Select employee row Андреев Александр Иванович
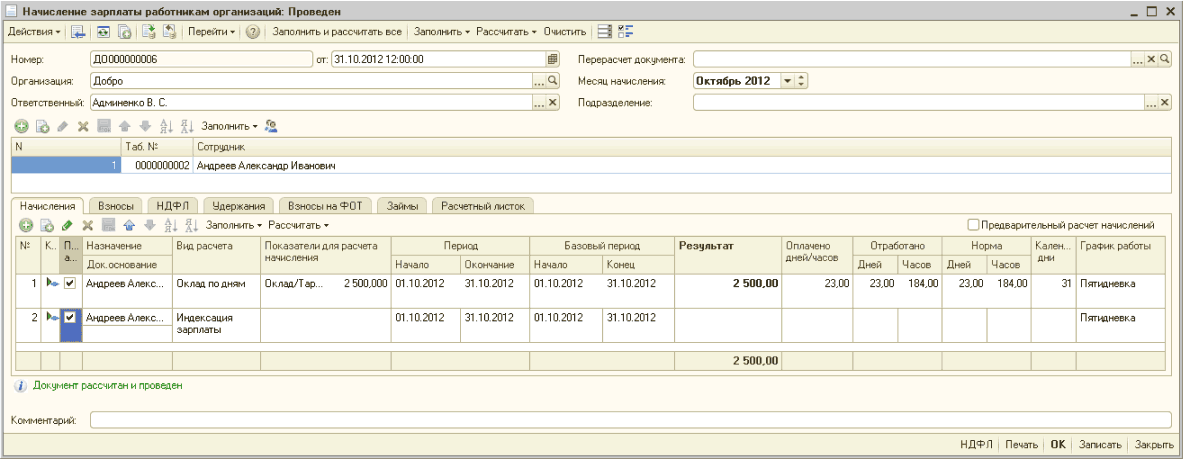Viewport: 1183px width, 459px height. (x=591, y=165)
